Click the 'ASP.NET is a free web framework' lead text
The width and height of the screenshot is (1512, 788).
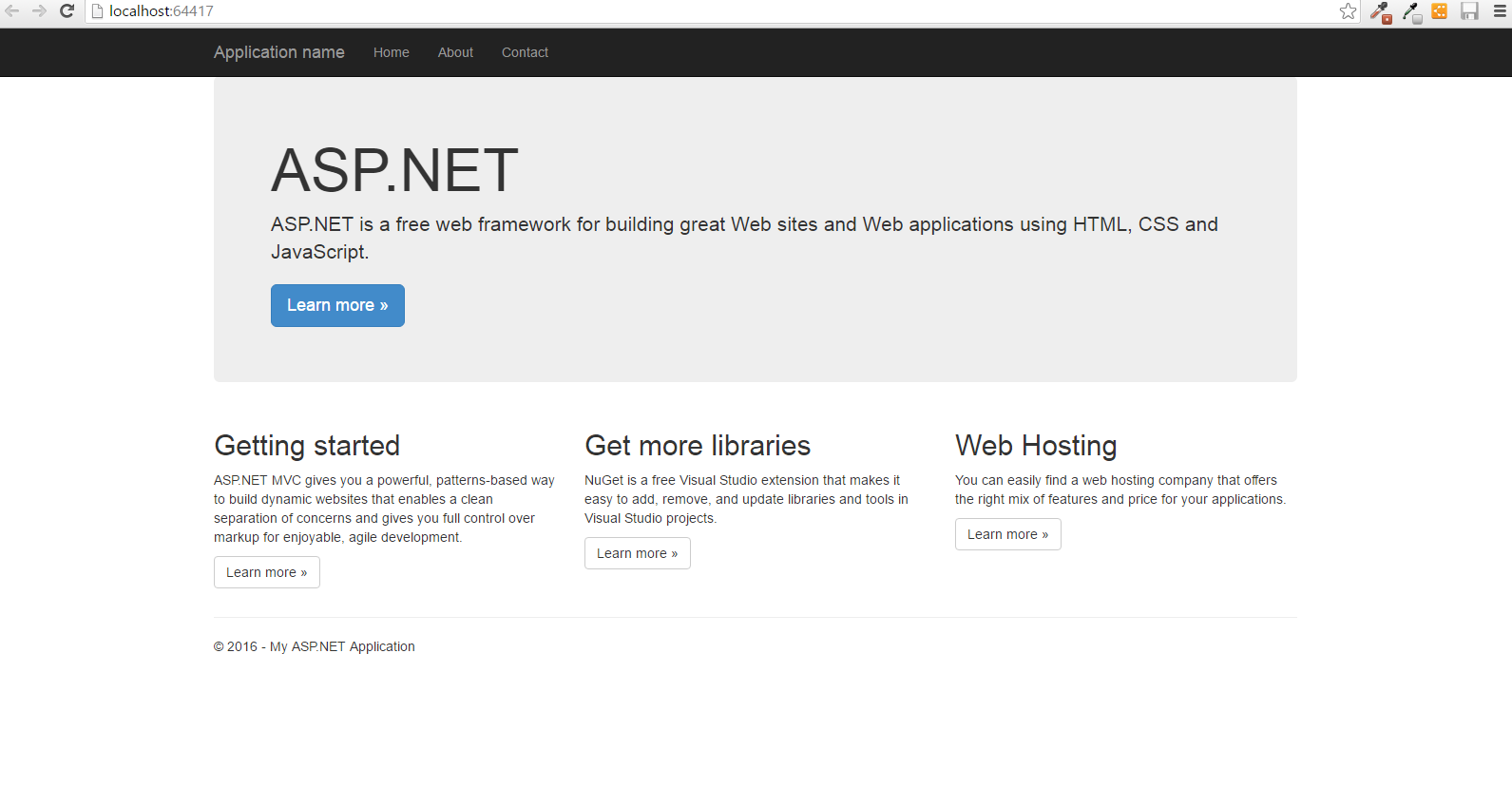click(x=744, y=238)
